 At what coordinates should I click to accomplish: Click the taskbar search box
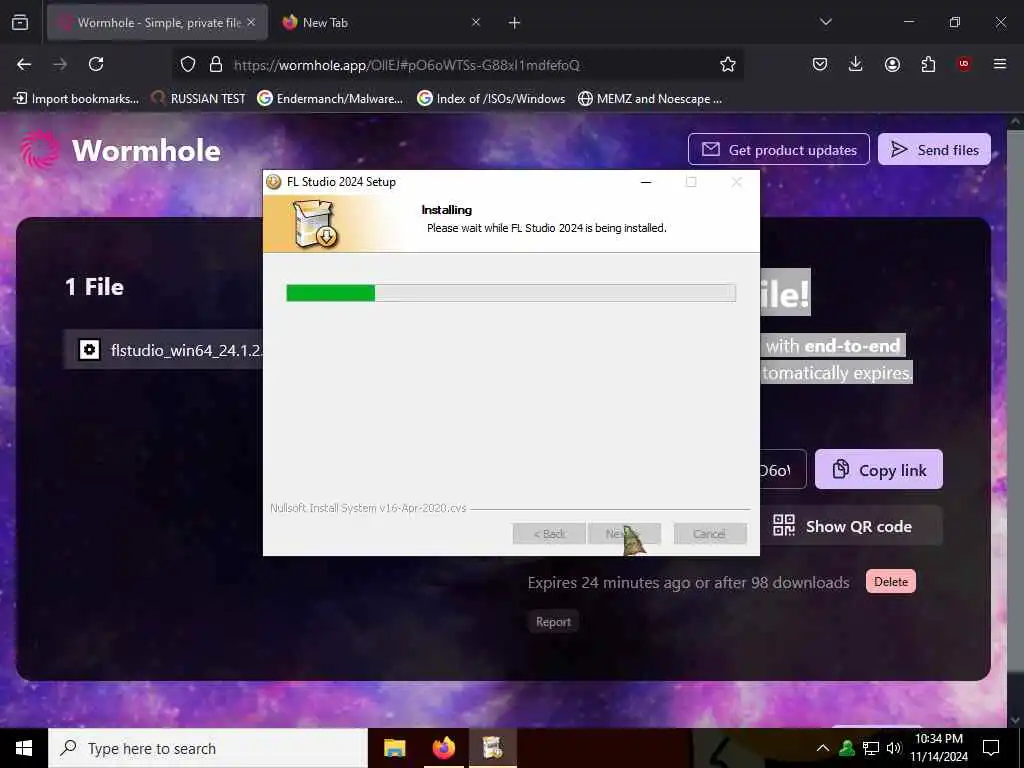(208, 748)
